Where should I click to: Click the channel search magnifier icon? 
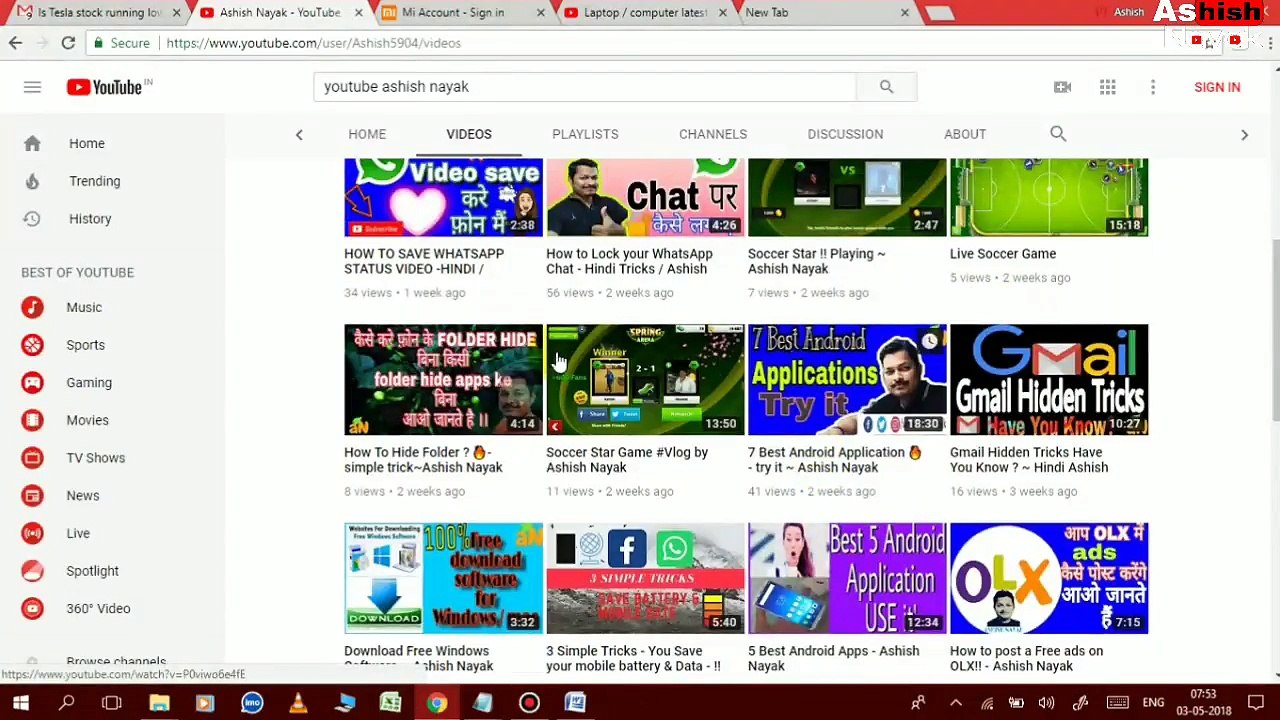pyautogui.click(x=1058, y=133)
